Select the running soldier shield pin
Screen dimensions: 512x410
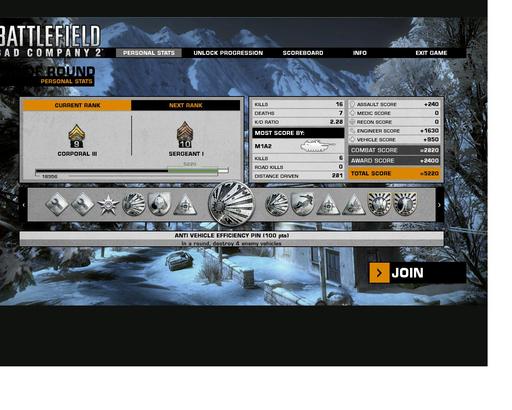302,204
